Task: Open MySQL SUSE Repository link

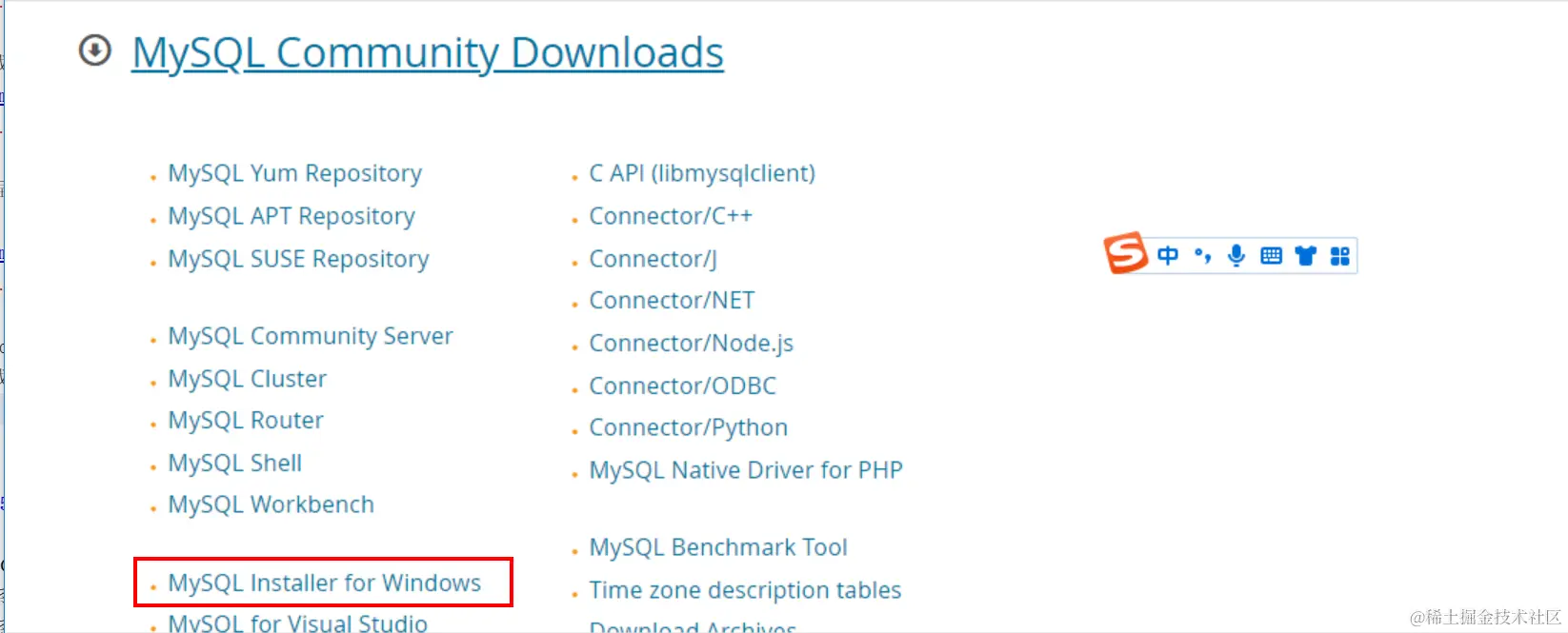Action: point(298,260)
